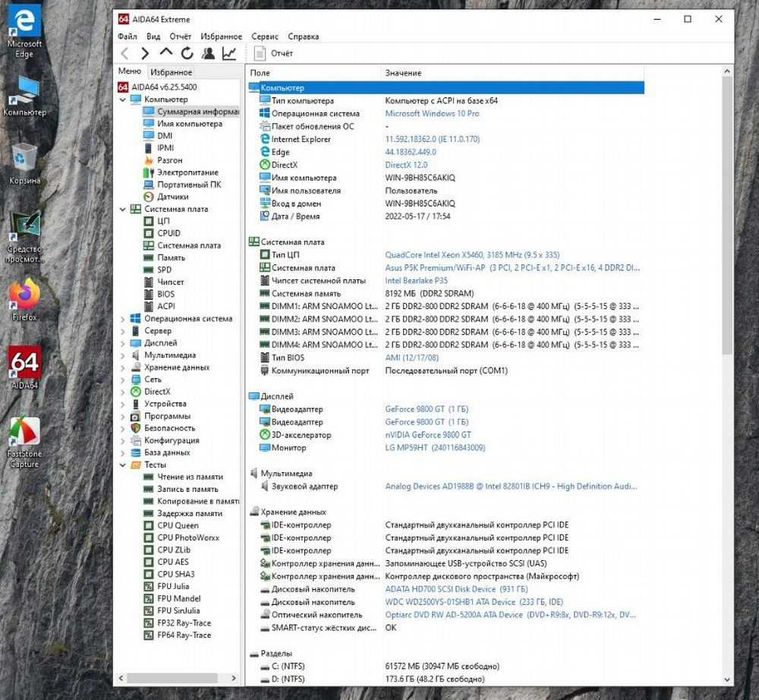This screenshot has height=700, width=759.
Task: Go up one level with Up arrow
Action: [x=166, y=53]
